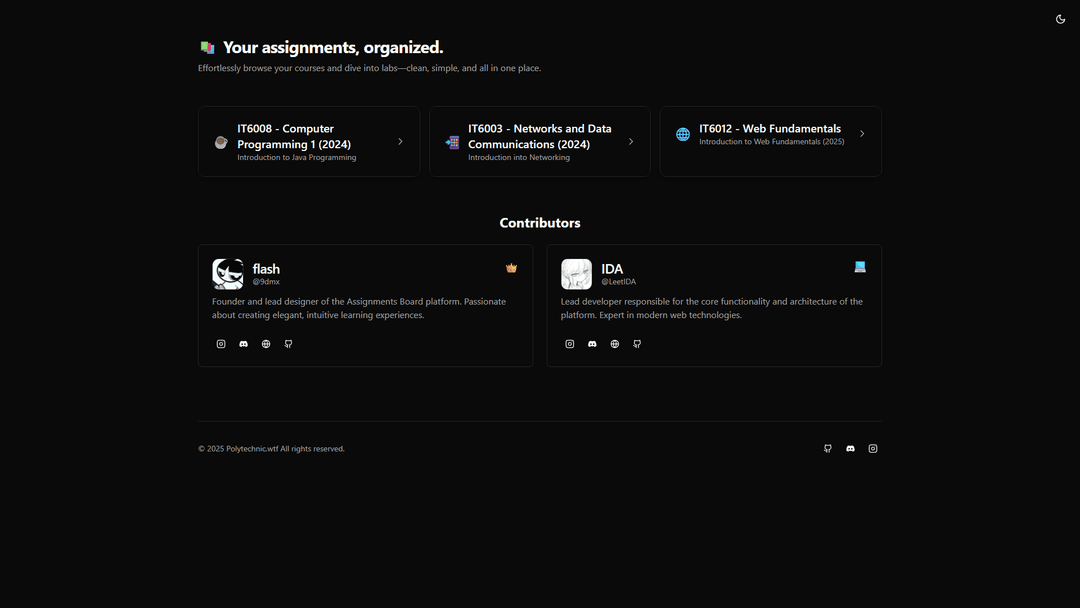Open flash's Instagram profile icon
1080x608 pixels.
(x=220, y=343)
